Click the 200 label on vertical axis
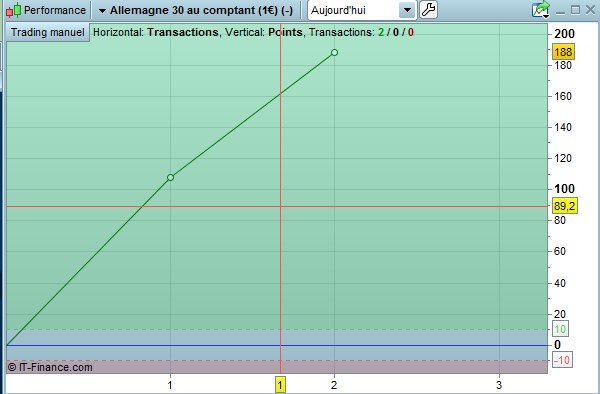Screen dimensions: 600x394 tap(564, 34)
